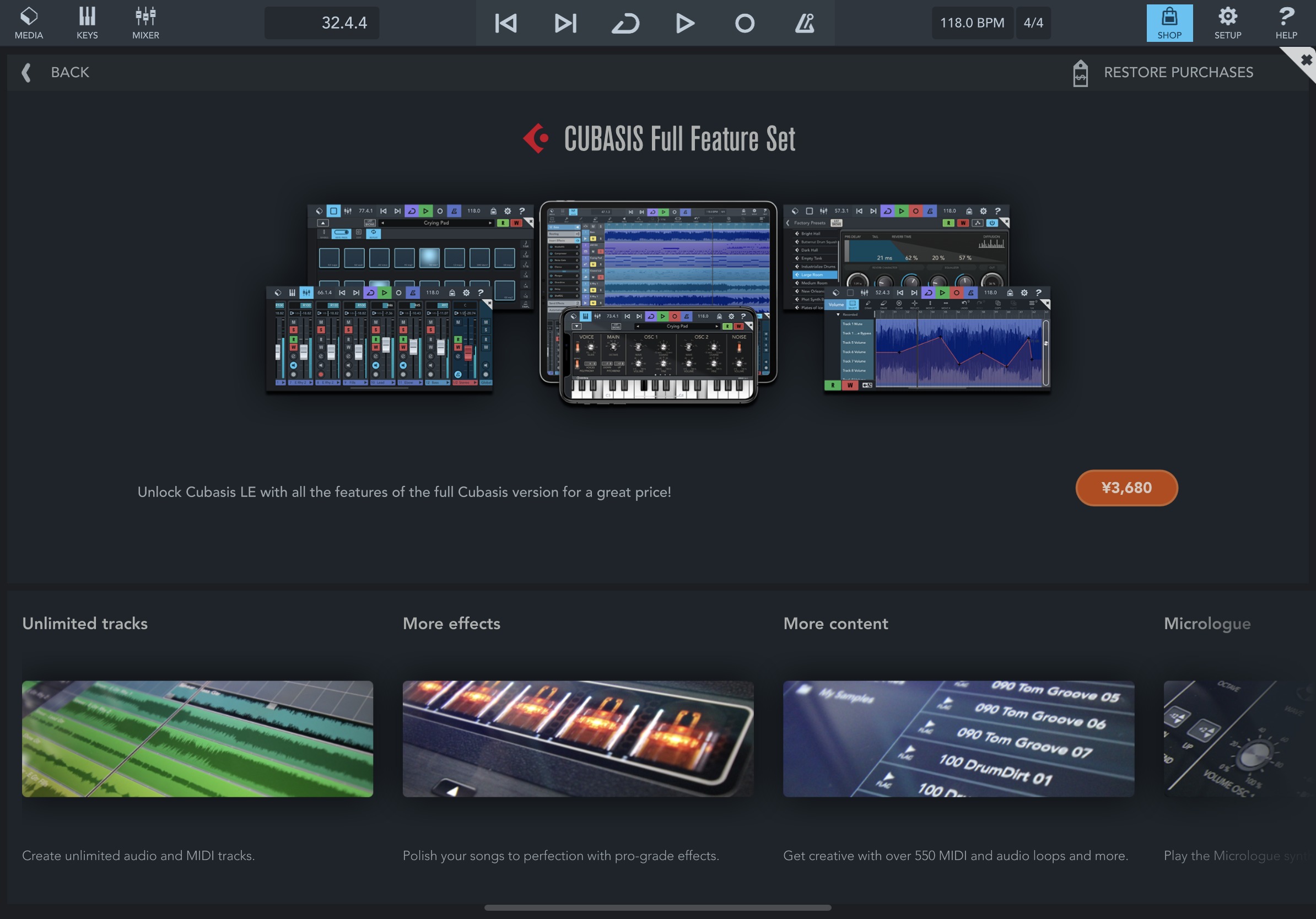Select the Shop tab
1316x919 pixels.
click(1169, 23)
